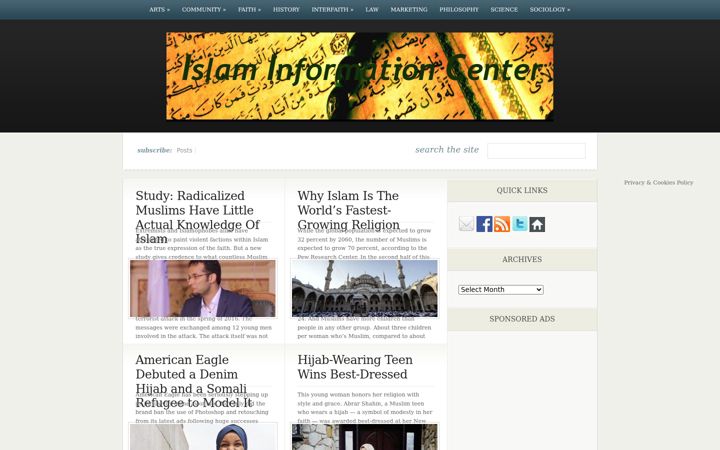Expand the Arts menu
The image size is (720, 450).
159,10
